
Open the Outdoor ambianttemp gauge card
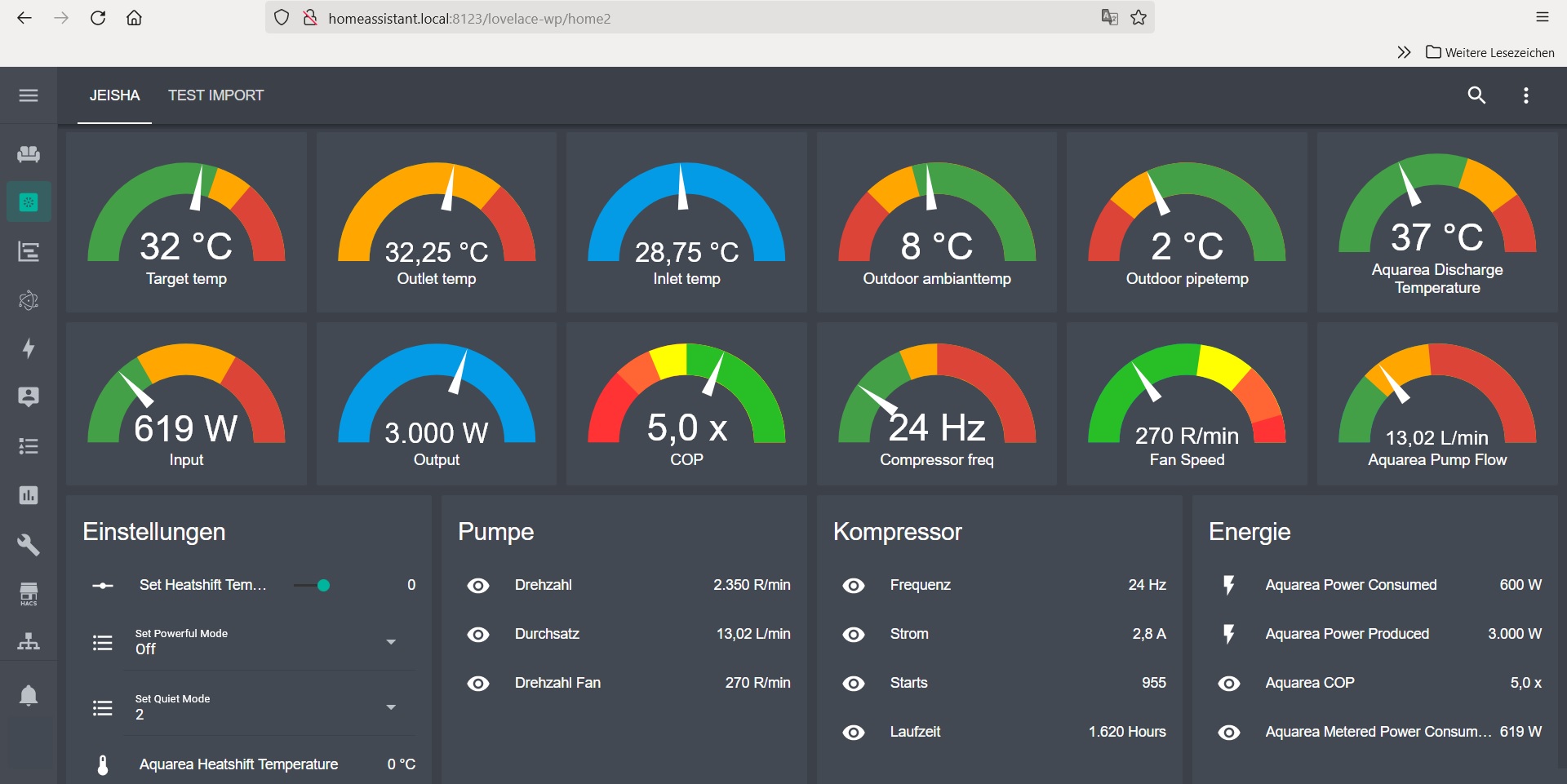pyautogui.click(x=937, y=222)
